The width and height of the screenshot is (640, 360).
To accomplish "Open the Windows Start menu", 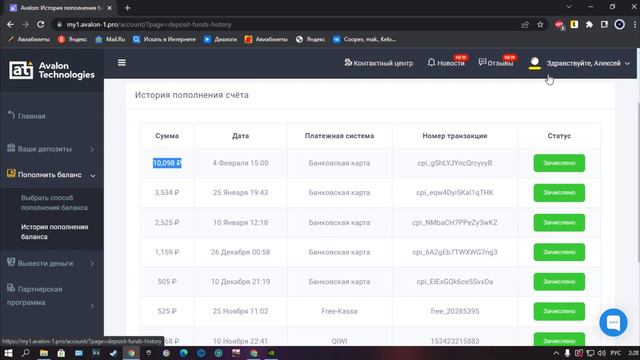I will (8, 353).
